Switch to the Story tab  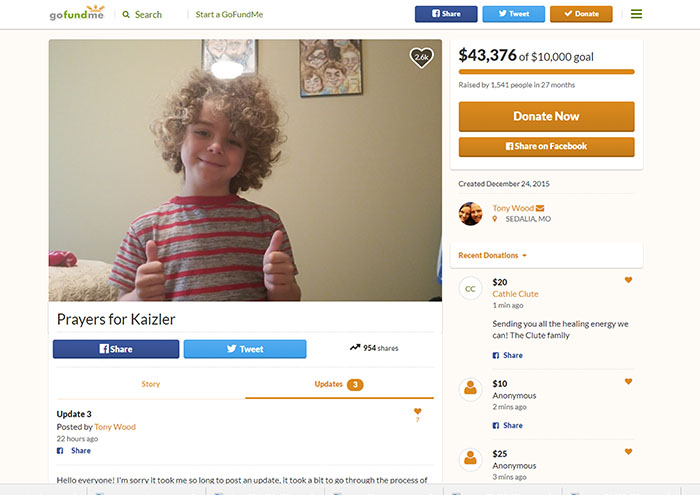pos(150,384)
